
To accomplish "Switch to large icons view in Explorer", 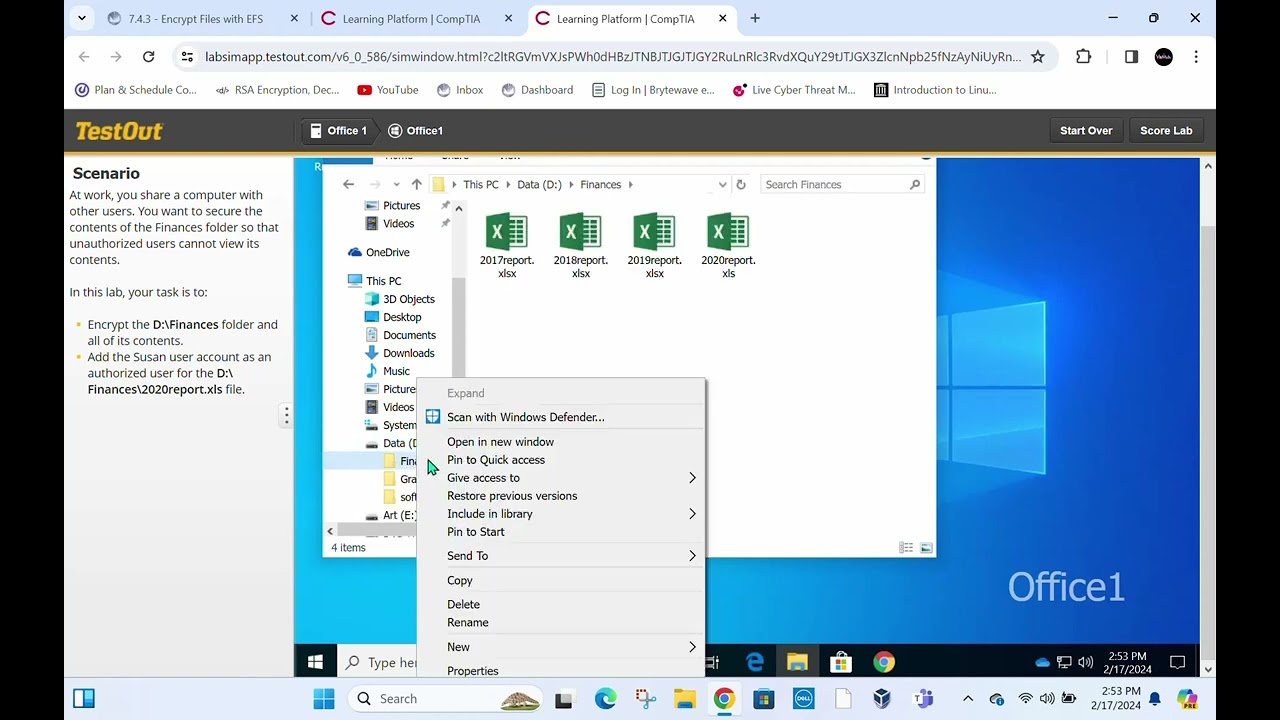I will pos(927,547).
